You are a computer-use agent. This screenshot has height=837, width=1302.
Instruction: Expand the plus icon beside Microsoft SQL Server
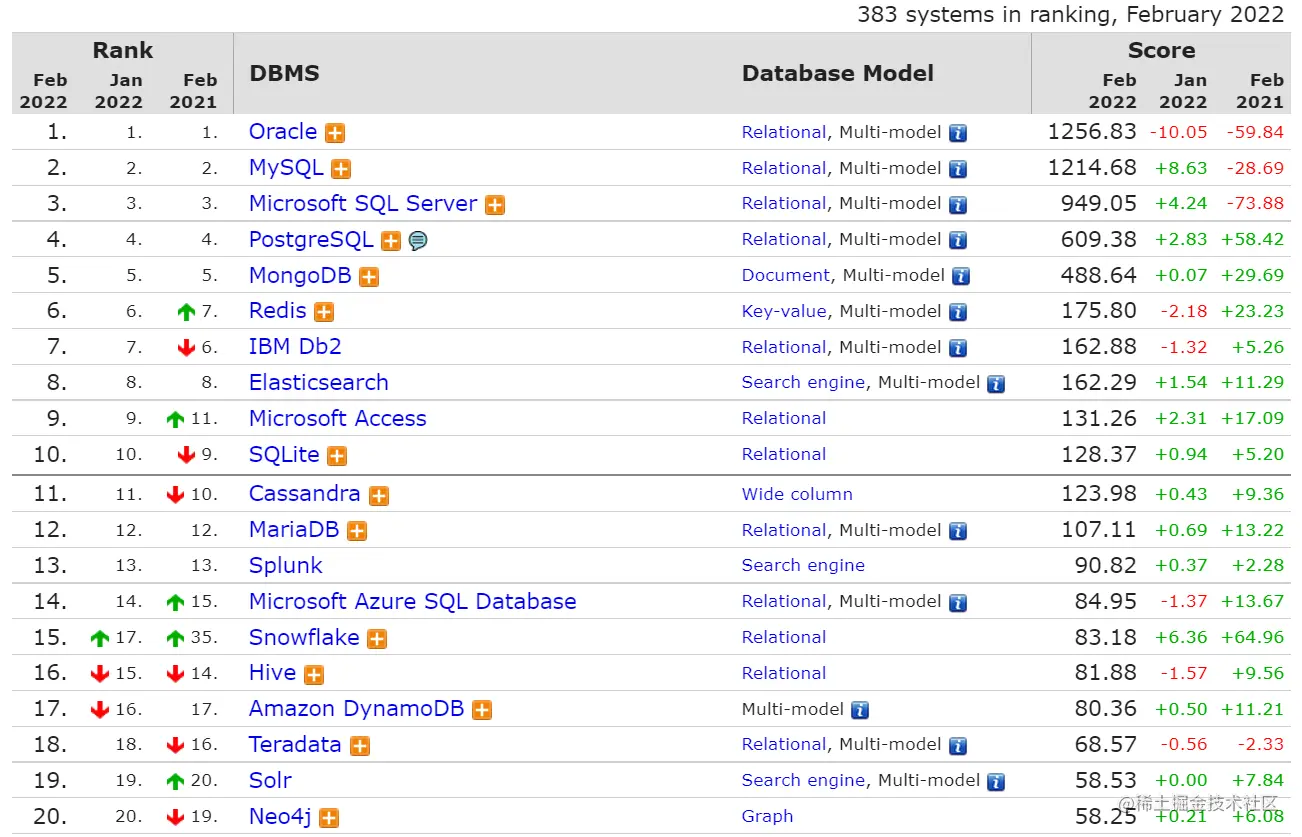click(x=495, y=205)
